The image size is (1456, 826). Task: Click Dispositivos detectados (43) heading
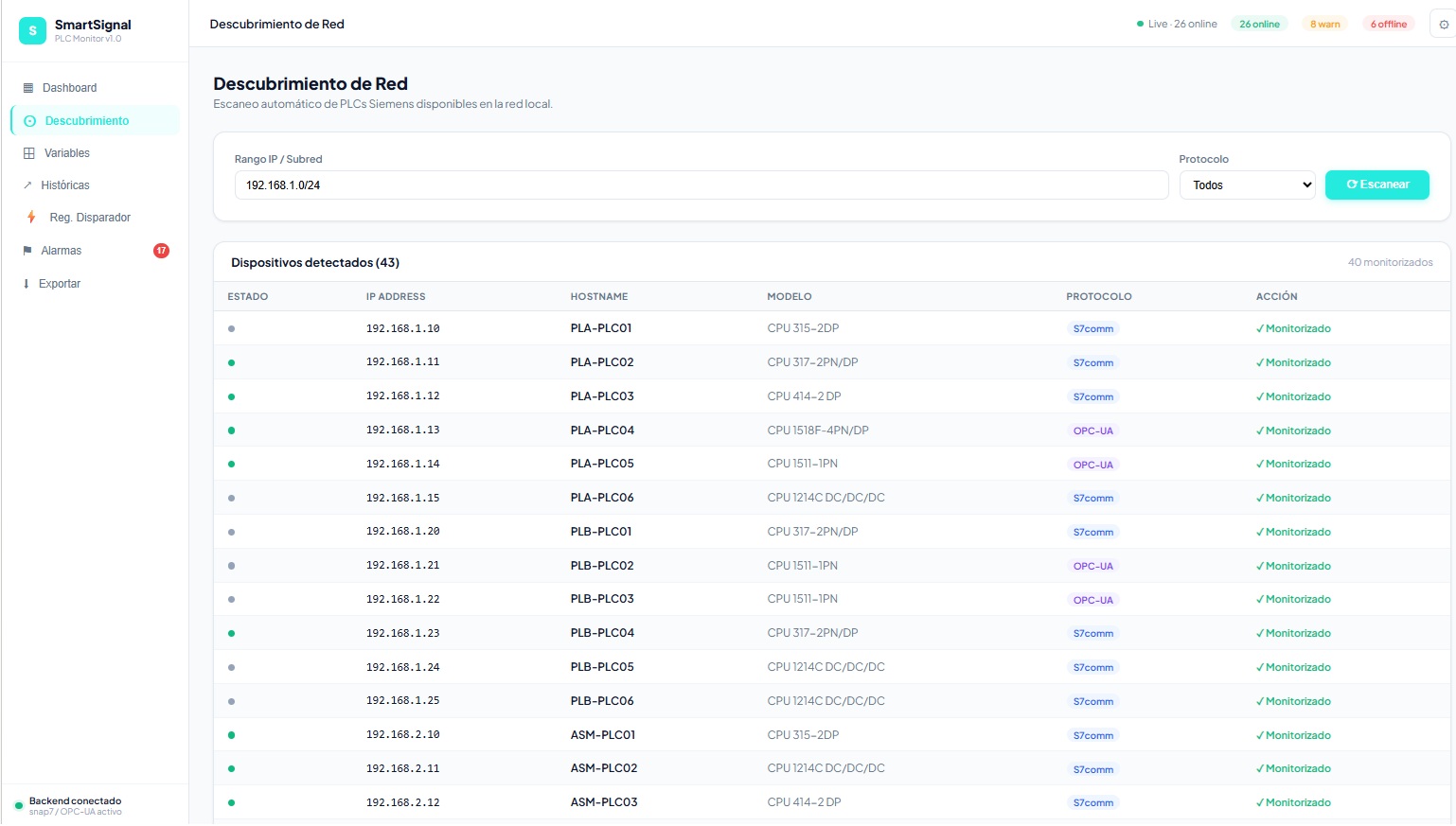tap(315, 263)
